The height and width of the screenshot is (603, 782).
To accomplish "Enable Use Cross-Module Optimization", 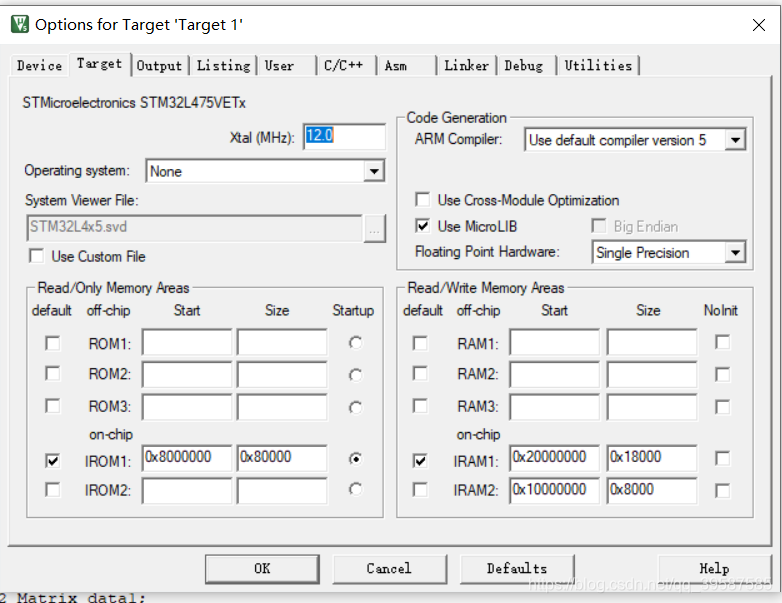I will point(422,200).
